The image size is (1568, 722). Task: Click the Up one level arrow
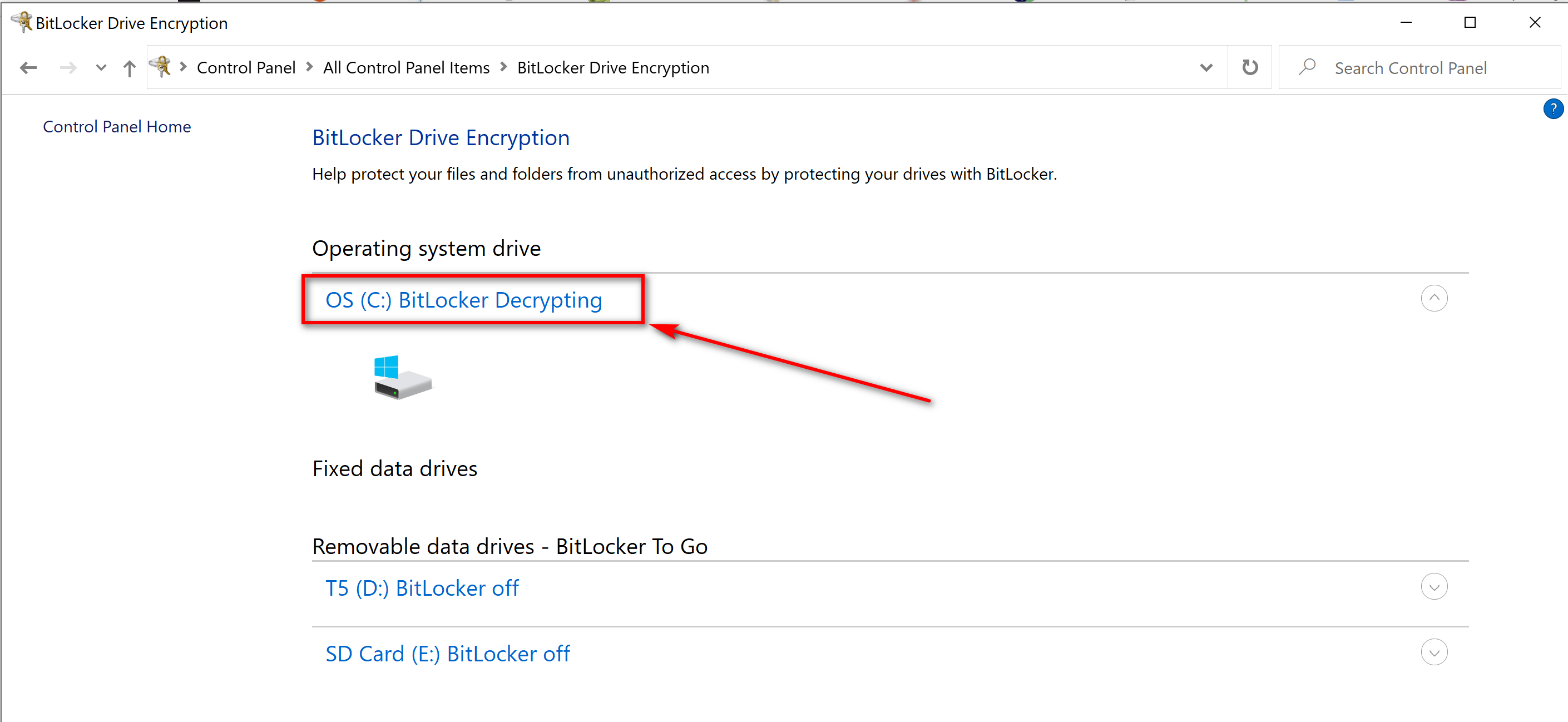click(x=129, y=67)
